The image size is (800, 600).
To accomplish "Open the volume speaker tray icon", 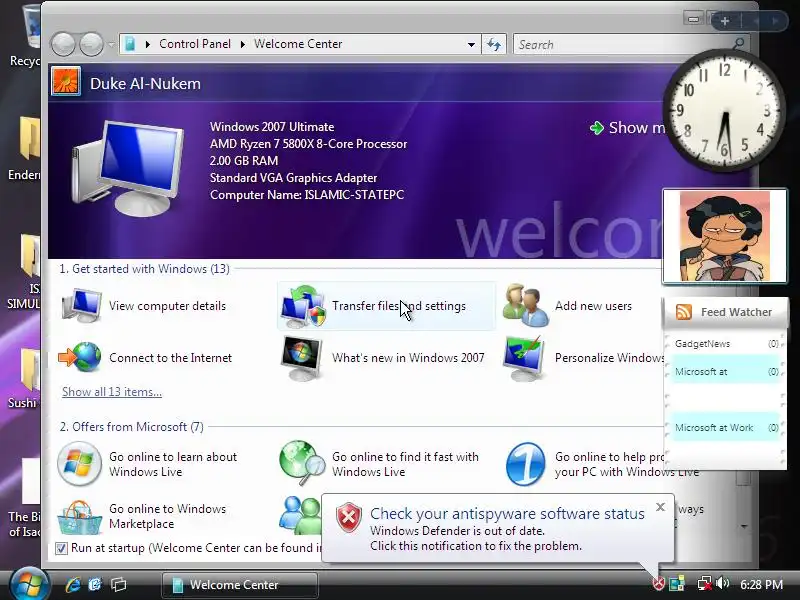I will (722, 583).
